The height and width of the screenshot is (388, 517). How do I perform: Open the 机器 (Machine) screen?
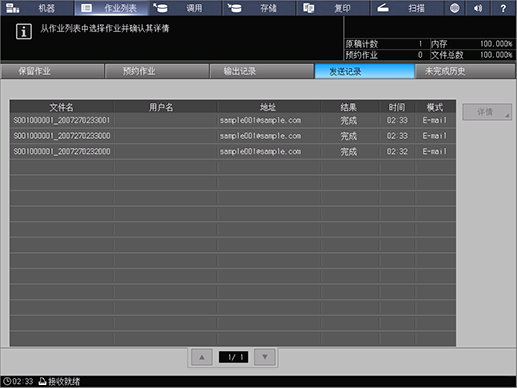pyautogui.click(x=37, y=8)
